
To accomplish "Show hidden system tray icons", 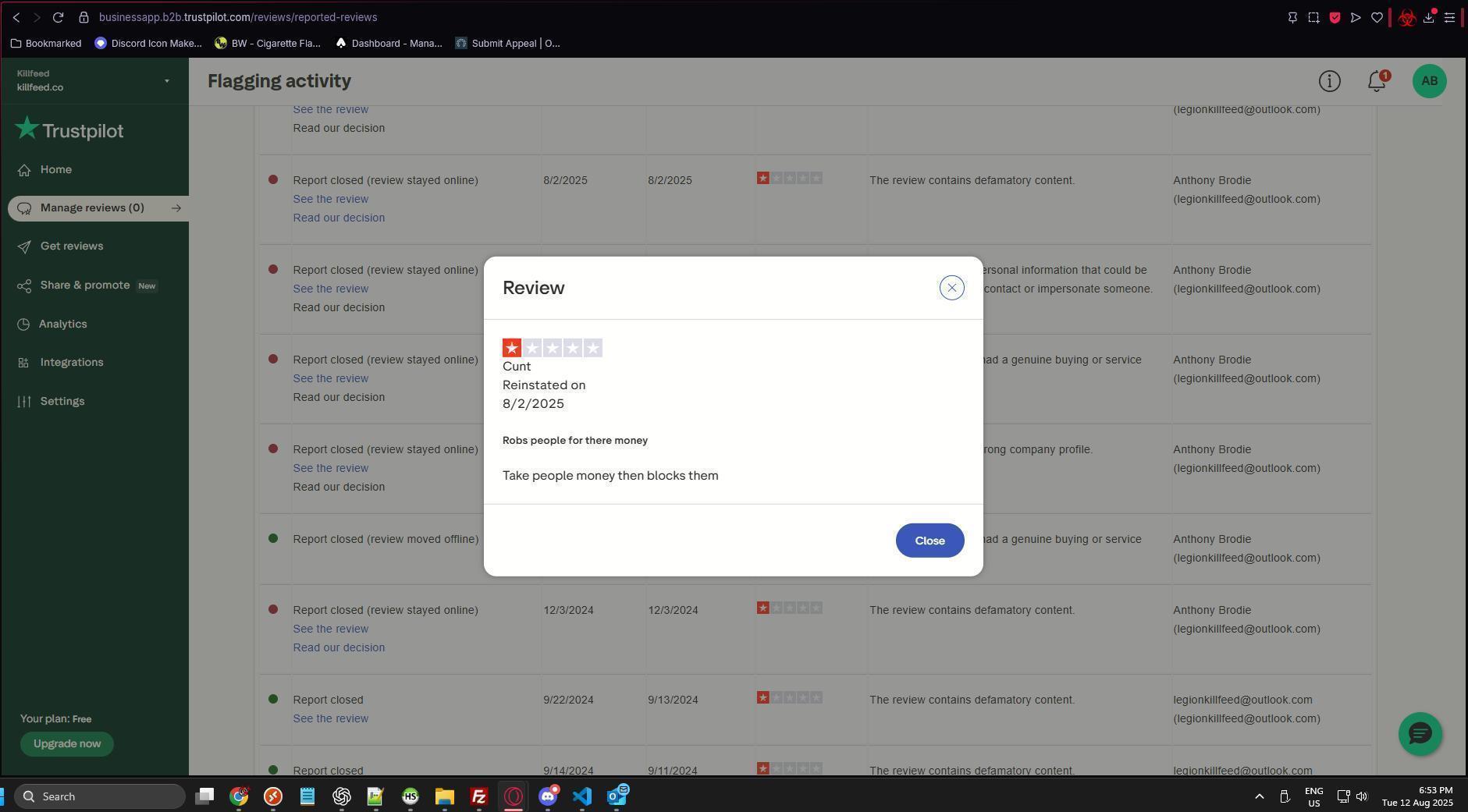I will tap(1259, 796).
